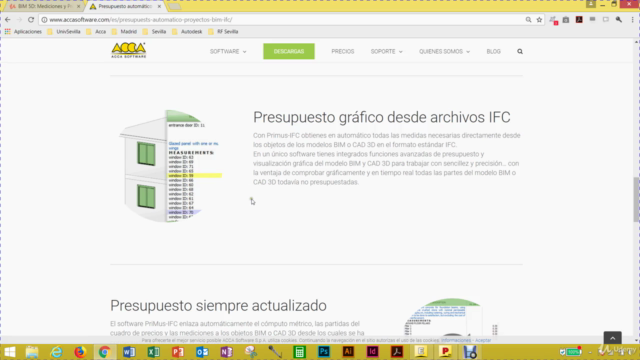Click the ACCA Software logo
This screenshot has height=360, width=640.
click(129, 51)
